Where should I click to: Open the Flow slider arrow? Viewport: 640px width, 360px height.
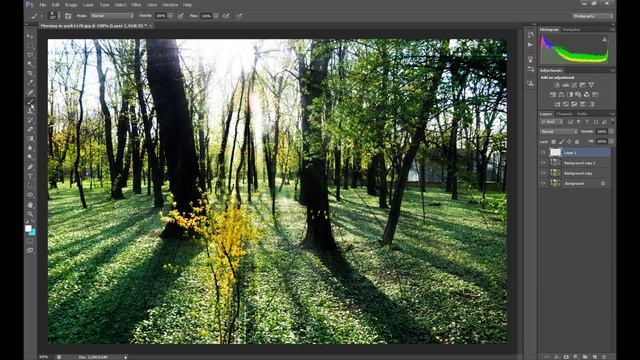click(216, 16)
